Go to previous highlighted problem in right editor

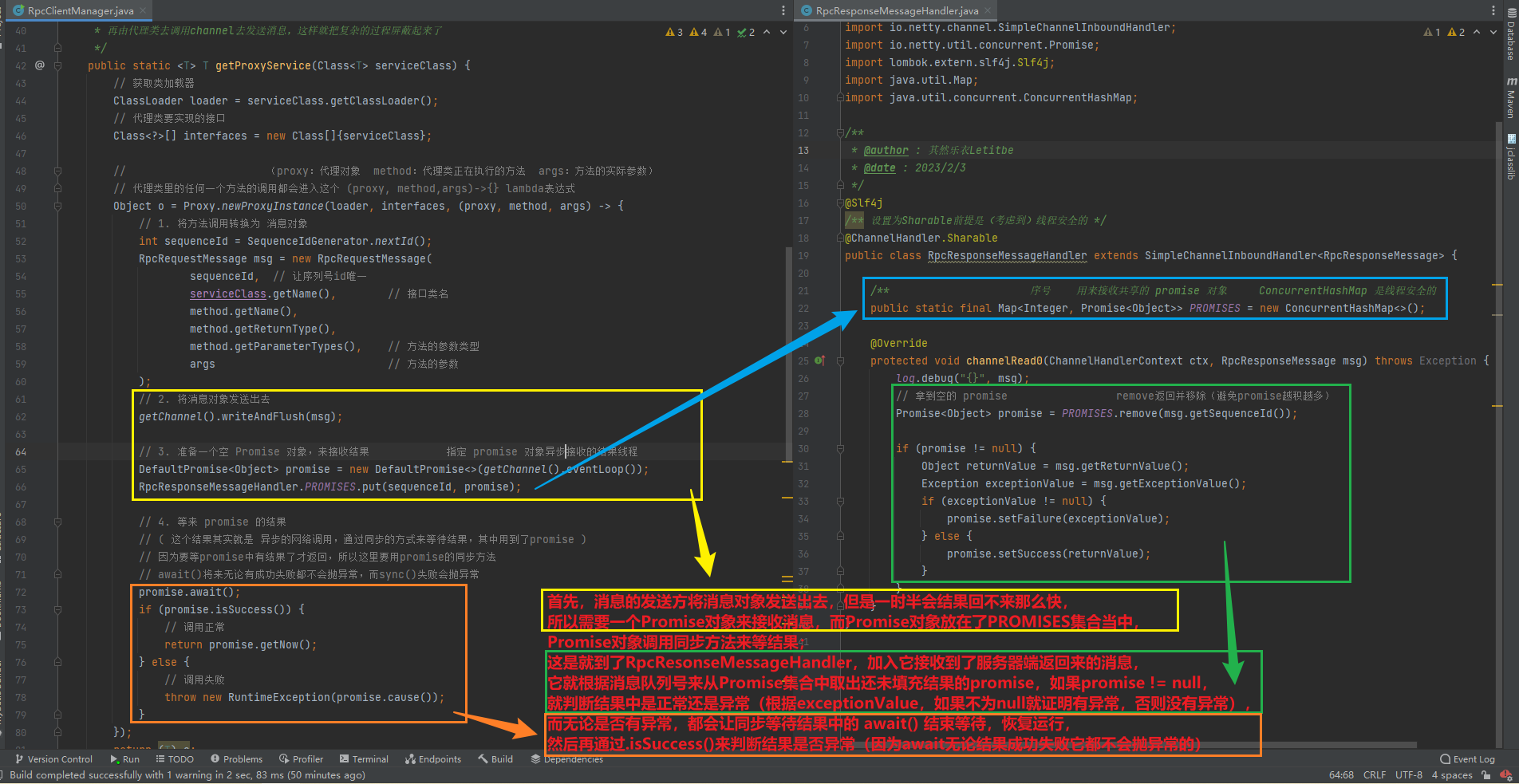pos(1477,32)
